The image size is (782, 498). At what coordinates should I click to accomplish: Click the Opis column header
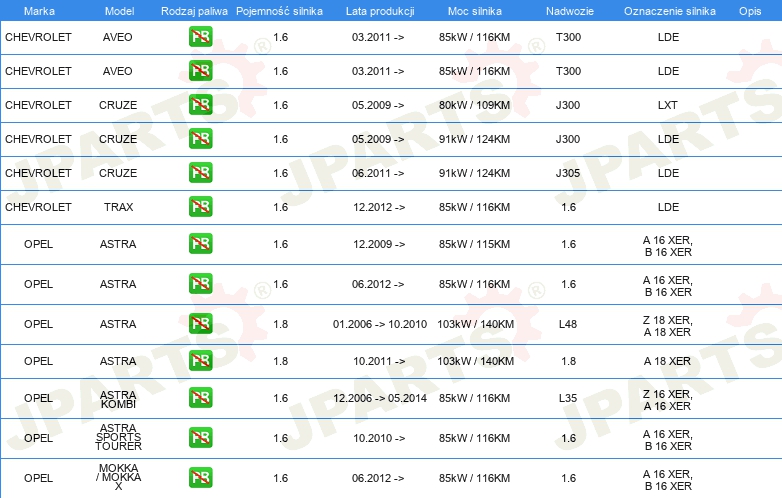point(750,11)
